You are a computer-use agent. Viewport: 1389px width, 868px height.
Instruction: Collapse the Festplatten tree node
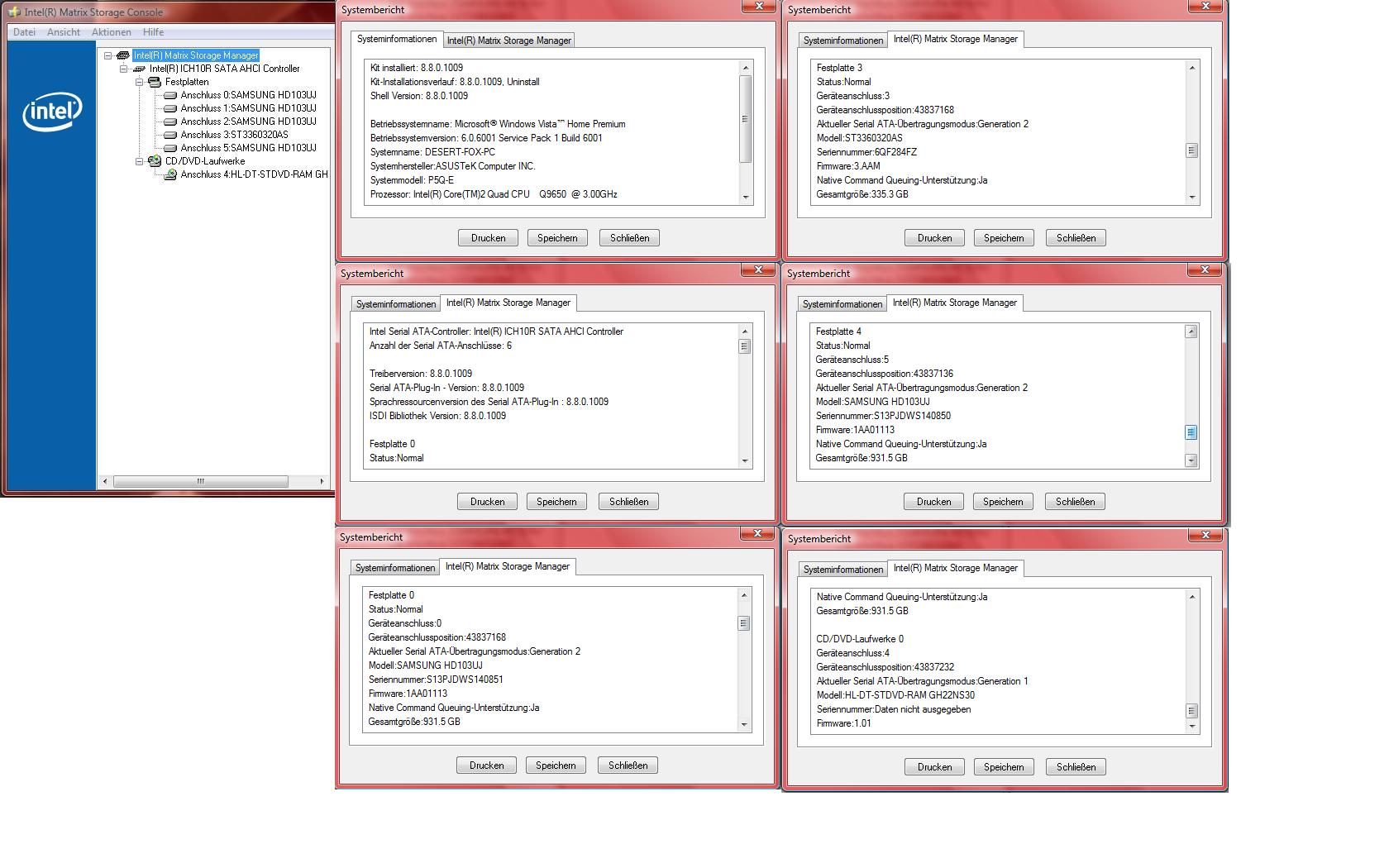(x=139, y=82)
